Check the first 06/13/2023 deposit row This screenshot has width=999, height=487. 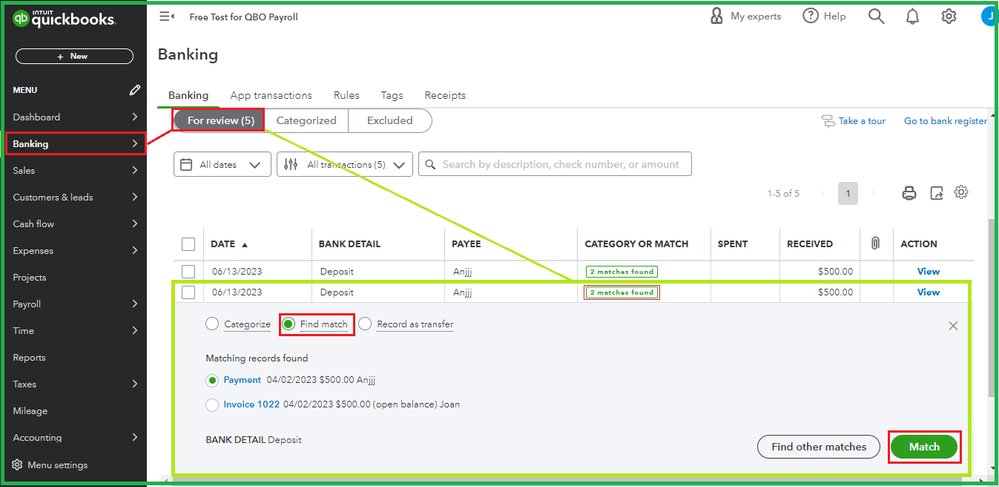tap(188, 272)
